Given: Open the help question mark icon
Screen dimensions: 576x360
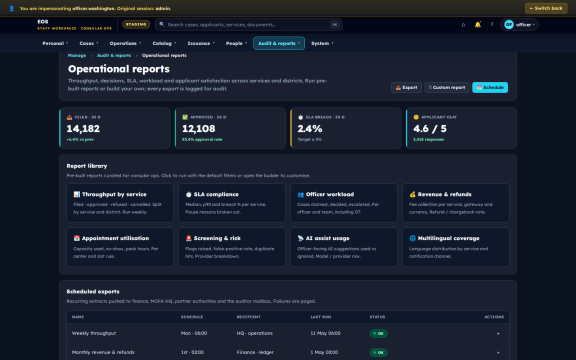Looking at the screenshot, I should (x=492, y=25).
